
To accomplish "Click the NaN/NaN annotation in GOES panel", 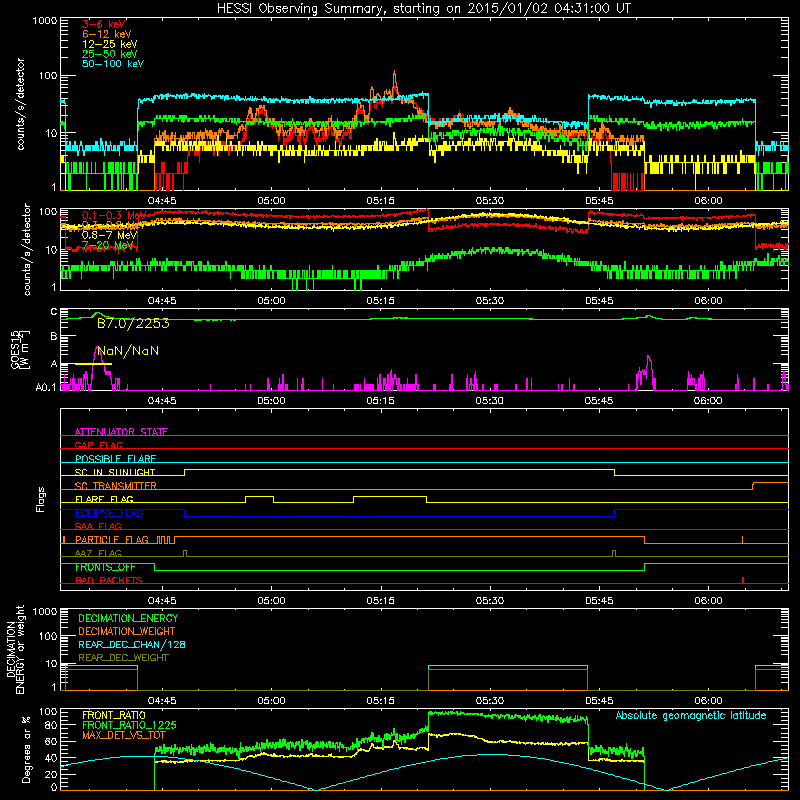I will pos(128,351).
